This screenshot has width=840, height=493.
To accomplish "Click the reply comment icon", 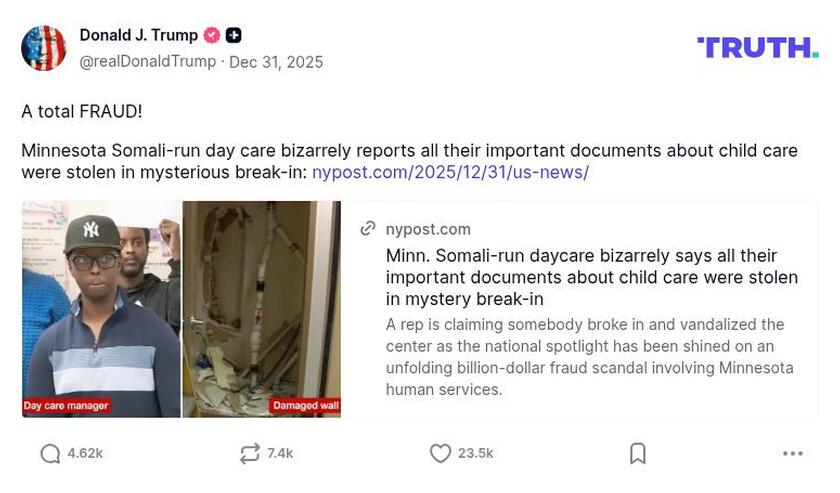I will click(x=50, y=454).
